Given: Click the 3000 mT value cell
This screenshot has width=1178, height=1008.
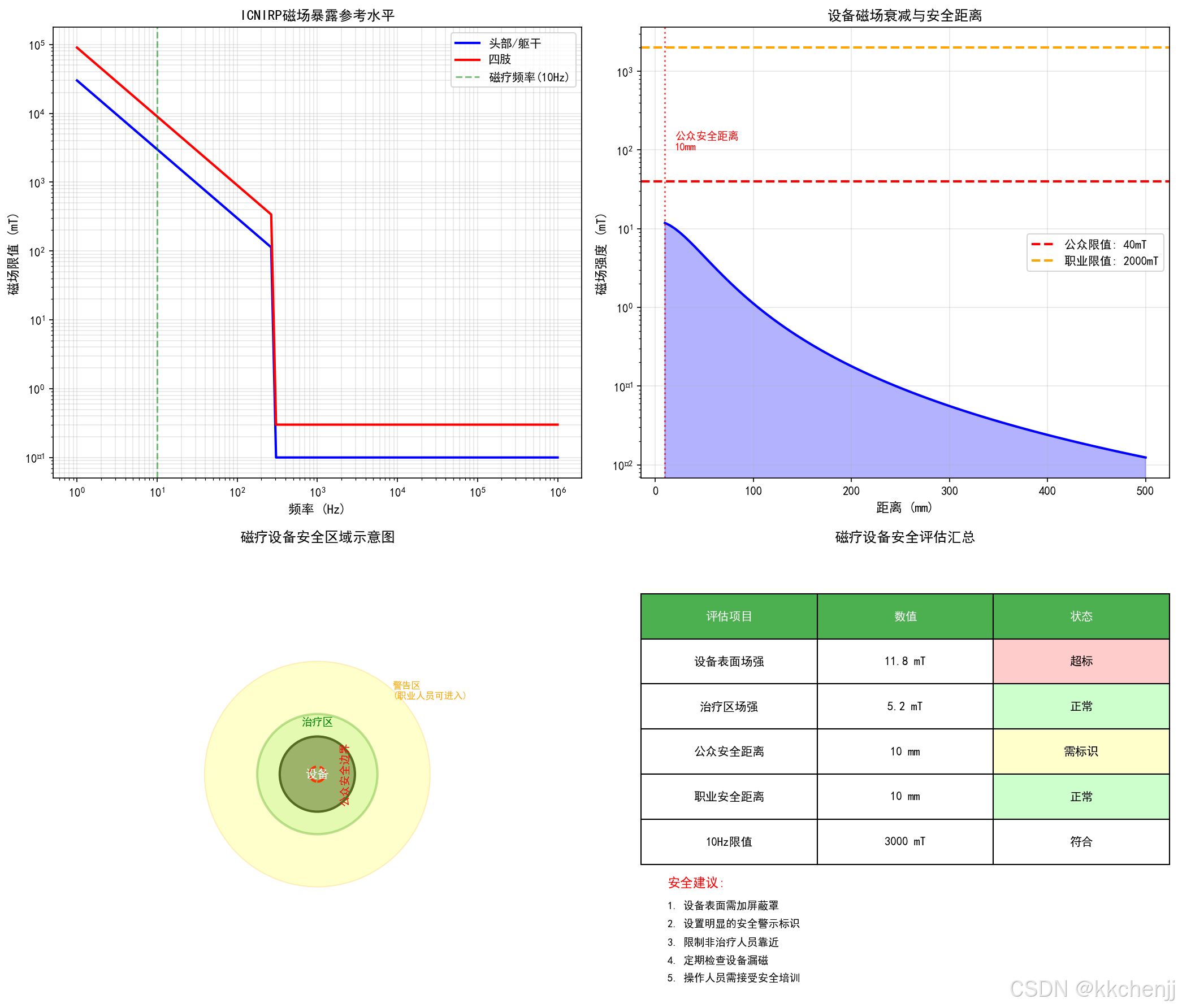Looking at the screenshot, I should [904, 841].
